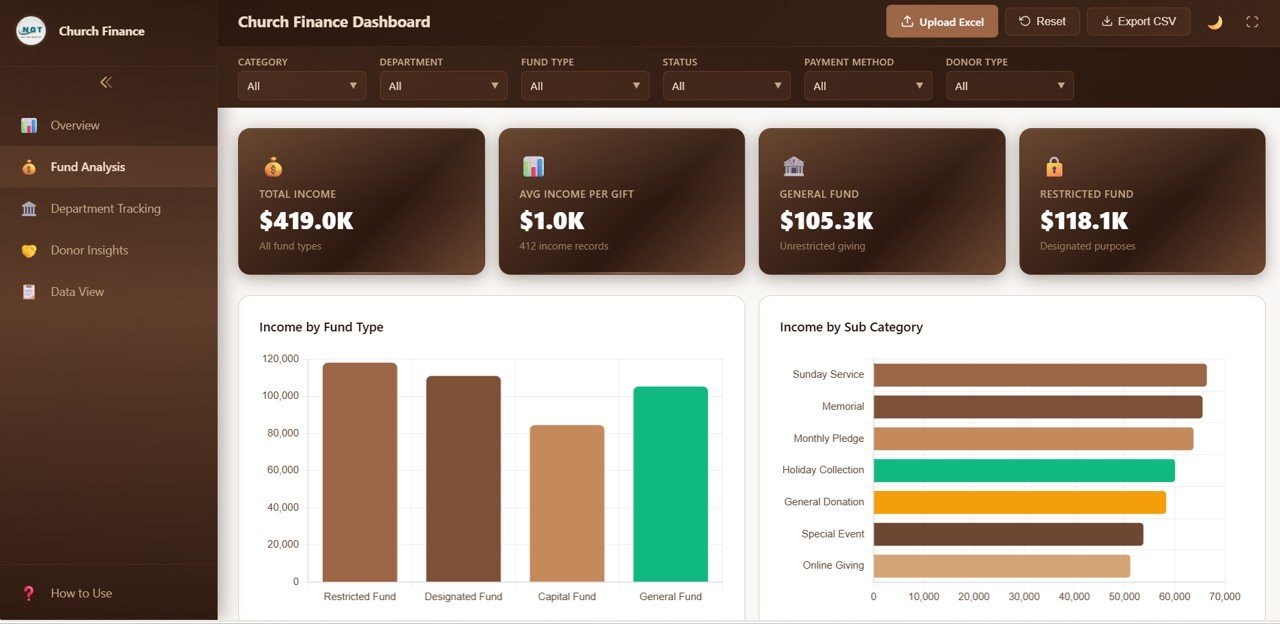1280x624 pixels.
Task: Toggle dark mode with the moon icon
Action: (x=1214, y=20)
